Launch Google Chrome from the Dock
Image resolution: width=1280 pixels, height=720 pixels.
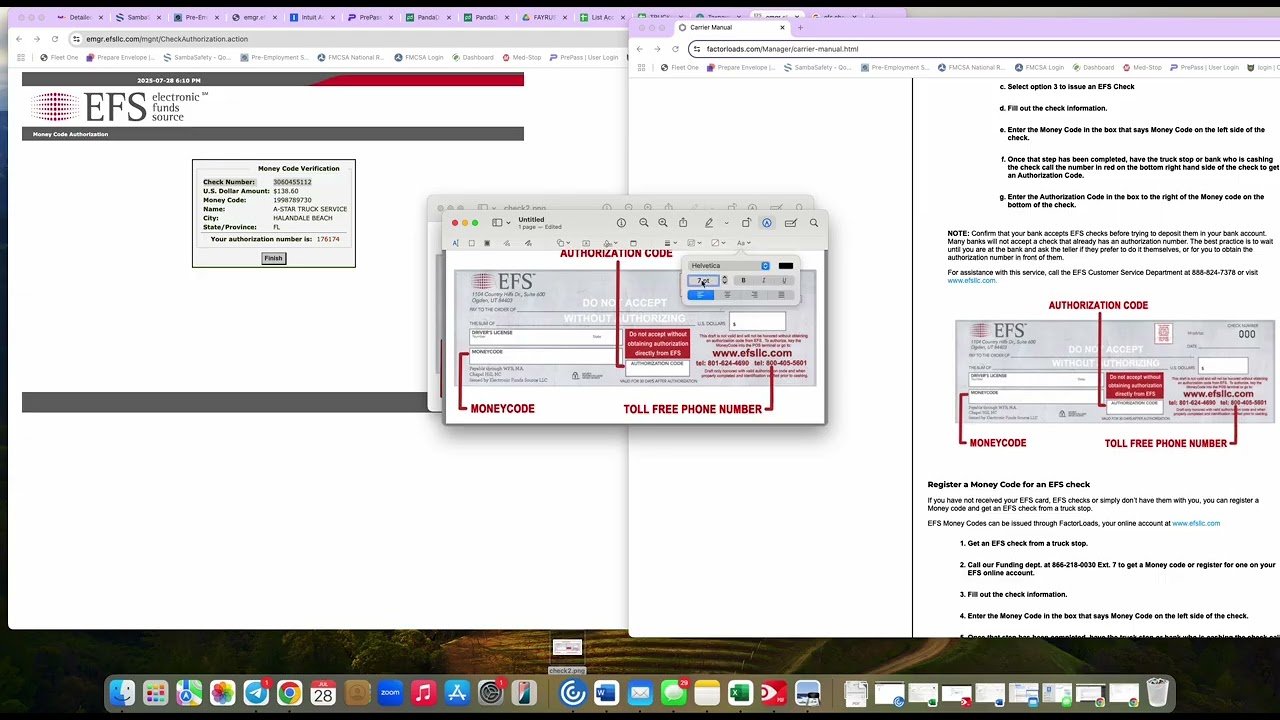289,693
